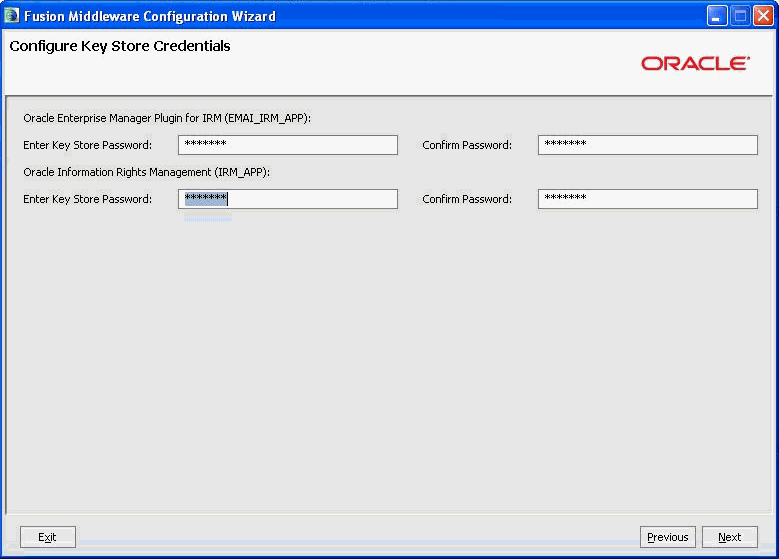Focus IRM_APP Confirm Password field
Image resolution: width=779 pixels, height=560 pixels.
tap(647, 199)
